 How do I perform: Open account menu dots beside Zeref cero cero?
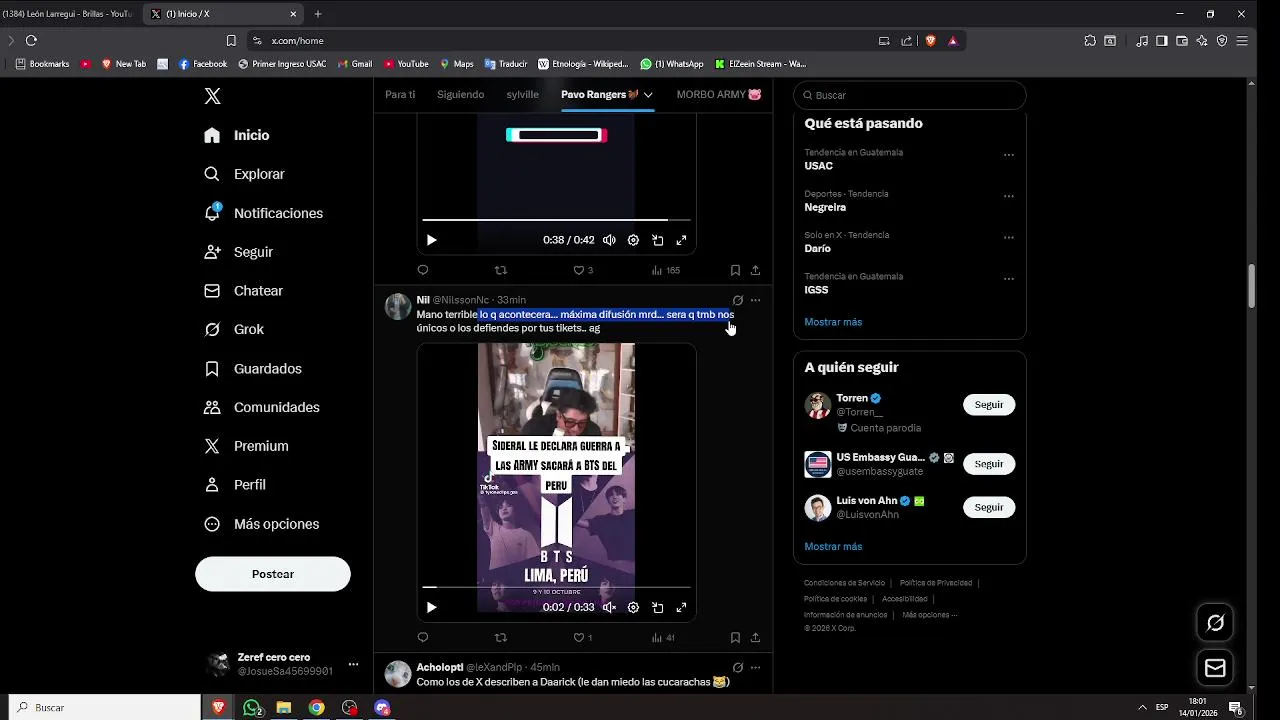tap(353, 664)
